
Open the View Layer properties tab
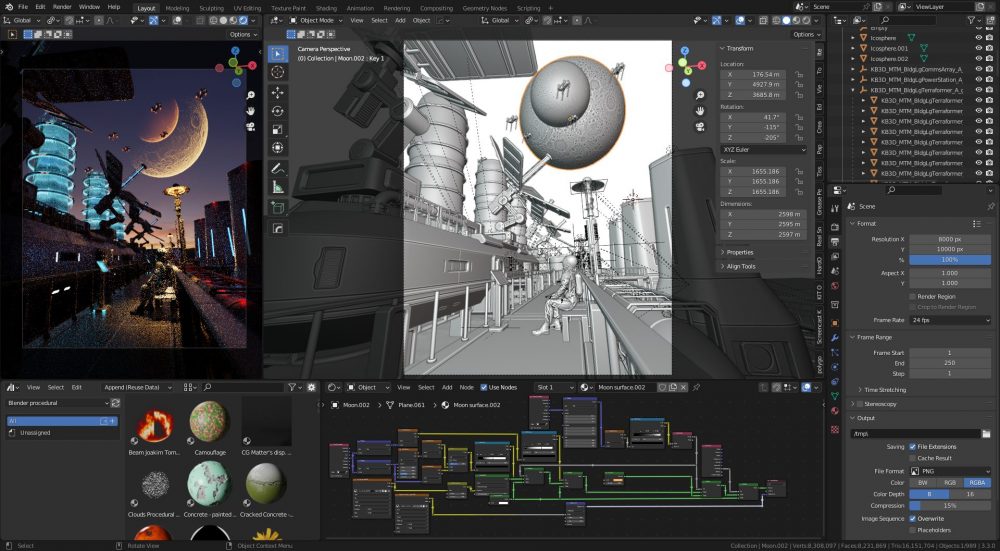pos(835,256)
